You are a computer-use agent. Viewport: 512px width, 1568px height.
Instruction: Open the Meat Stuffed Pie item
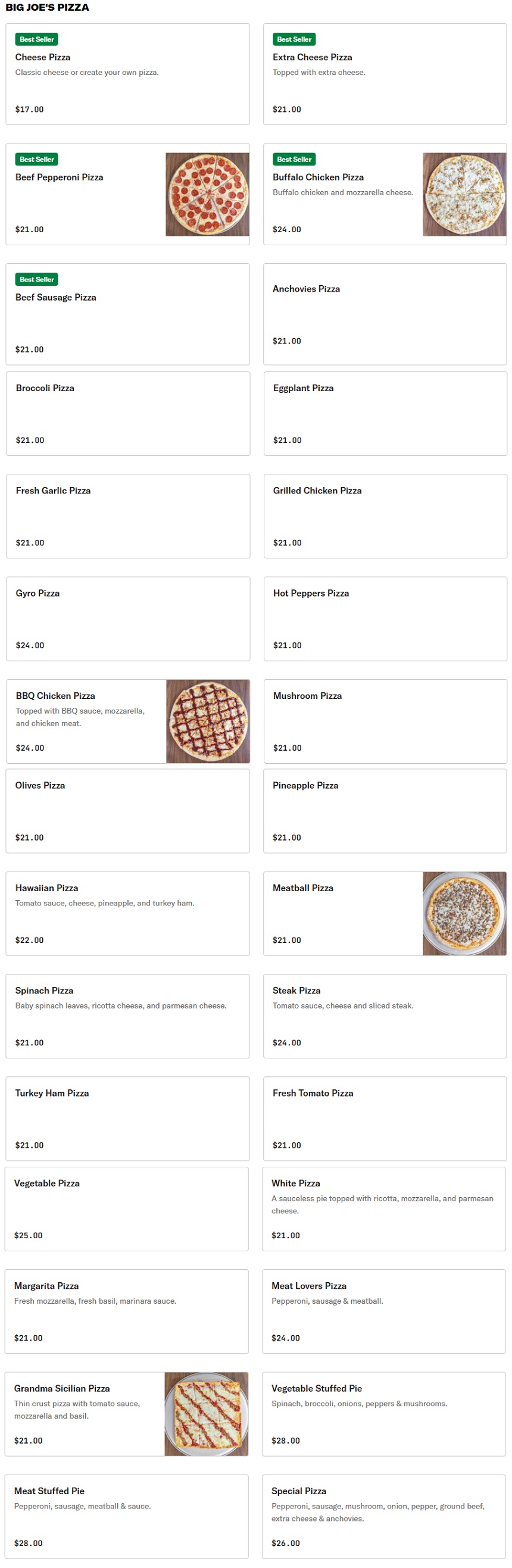click(x=127, y=1516)
